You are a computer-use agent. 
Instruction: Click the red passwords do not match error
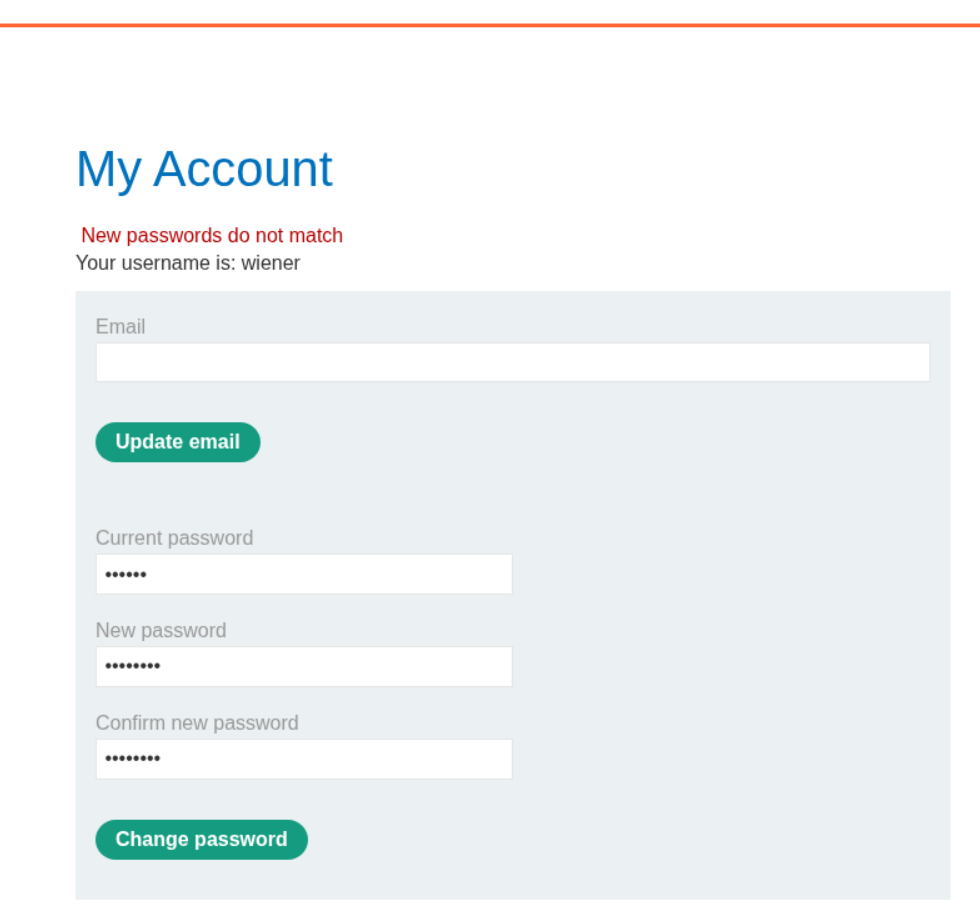[212, 235]
